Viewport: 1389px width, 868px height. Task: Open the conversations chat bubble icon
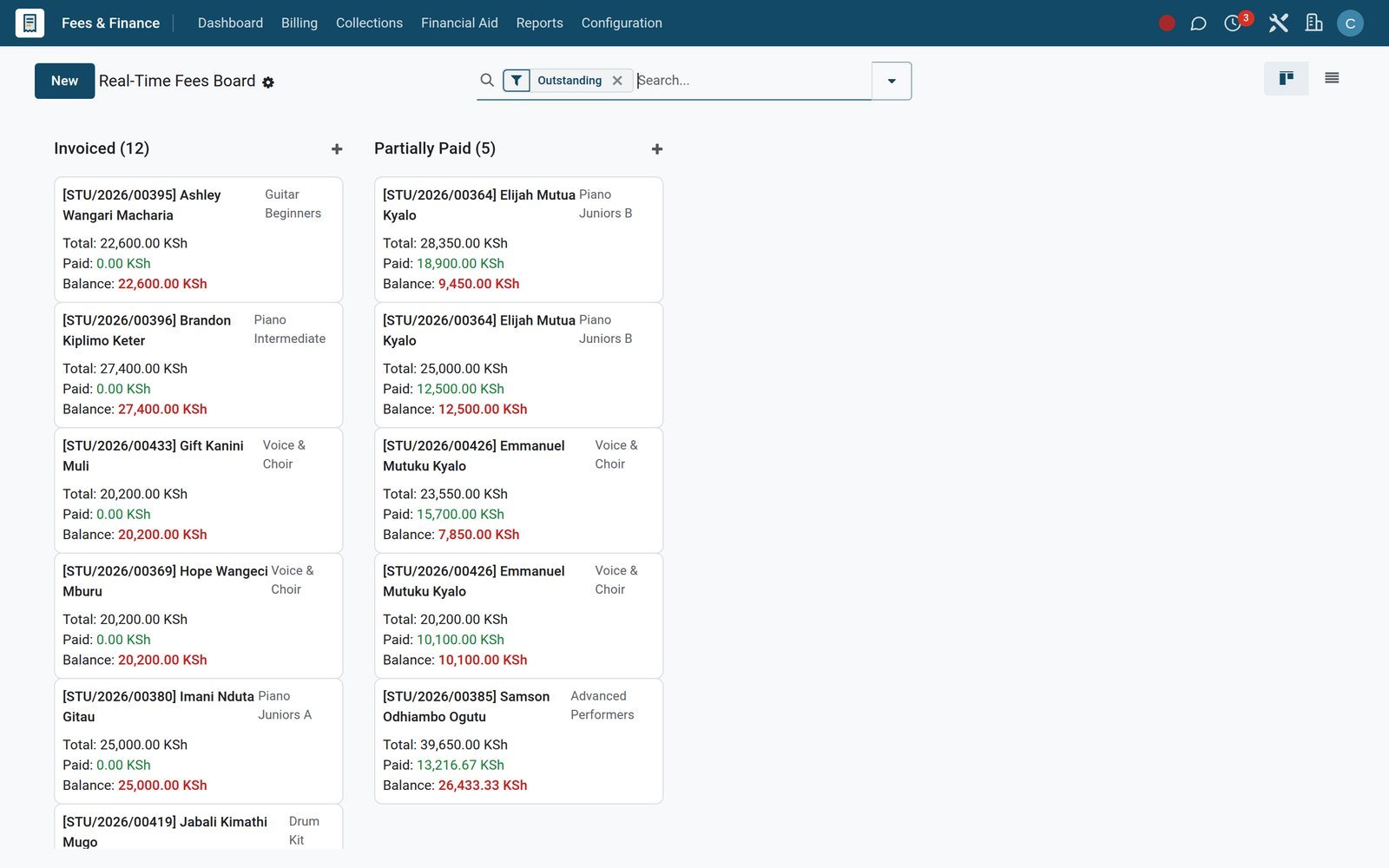coord(1198,23)
